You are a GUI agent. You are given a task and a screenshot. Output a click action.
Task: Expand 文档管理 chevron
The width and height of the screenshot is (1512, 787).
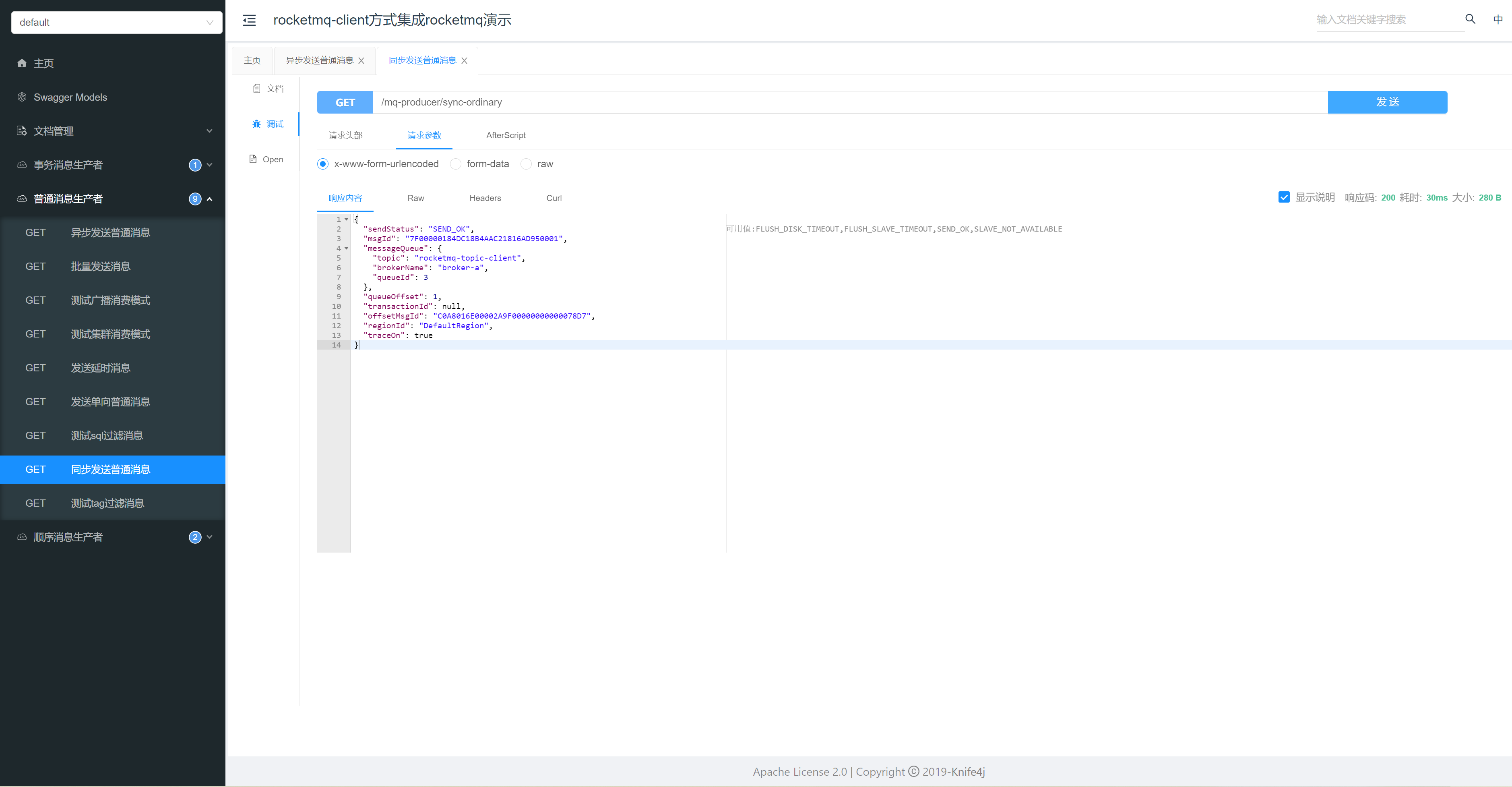[209, 131]
